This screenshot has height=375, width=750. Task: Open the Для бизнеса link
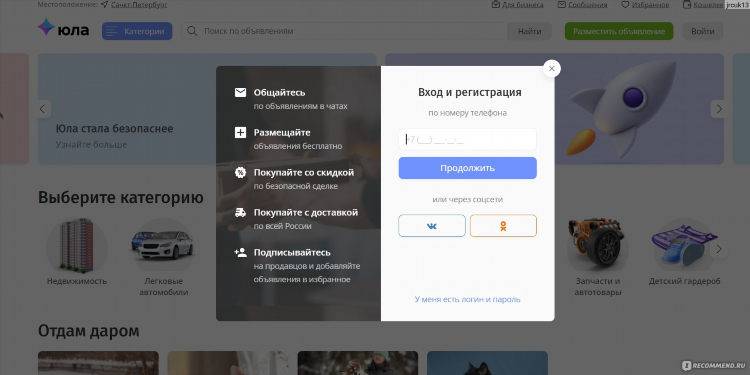click(522, 5)
